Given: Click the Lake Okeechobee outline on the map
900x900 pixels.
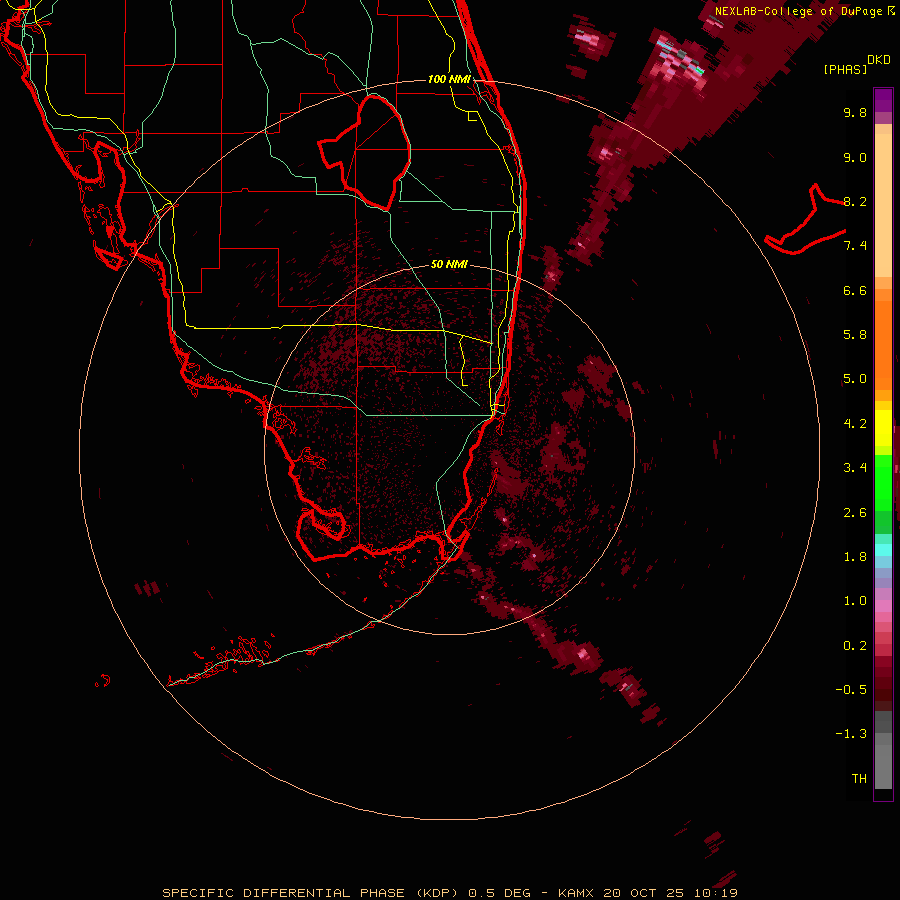Looking at the screenshot, I should coord(365,152).
